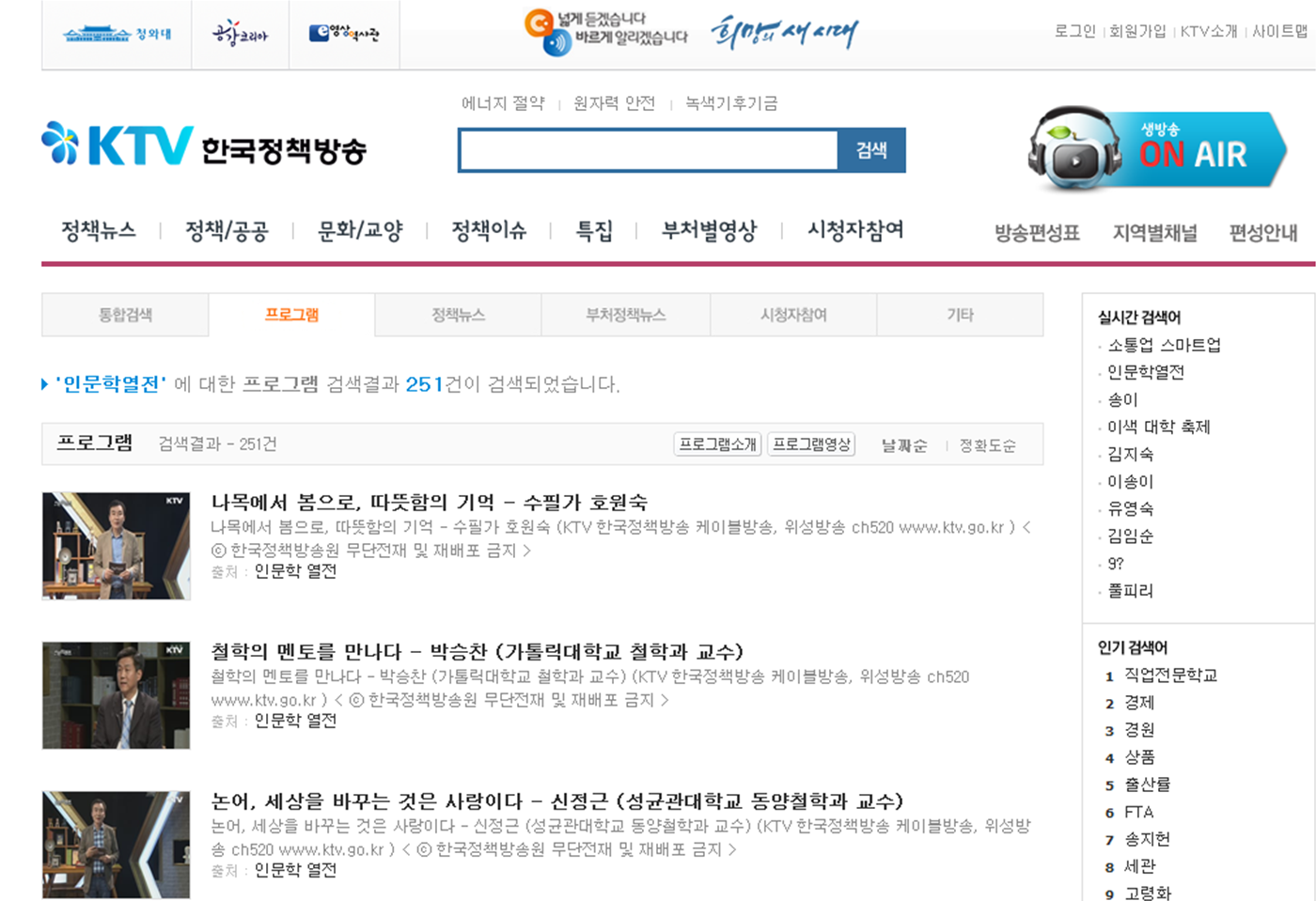Open the 부처별영상 main menu

click(x=710, y=230)
